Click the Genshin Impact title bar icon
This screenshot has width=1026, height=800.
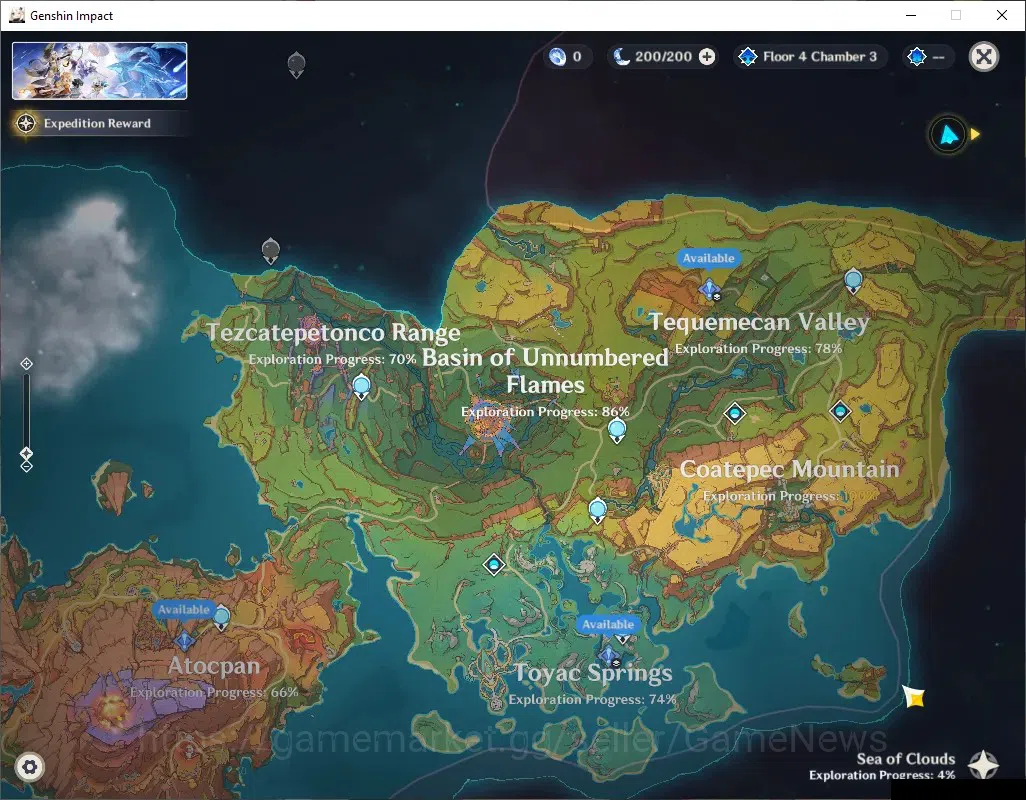17,15
